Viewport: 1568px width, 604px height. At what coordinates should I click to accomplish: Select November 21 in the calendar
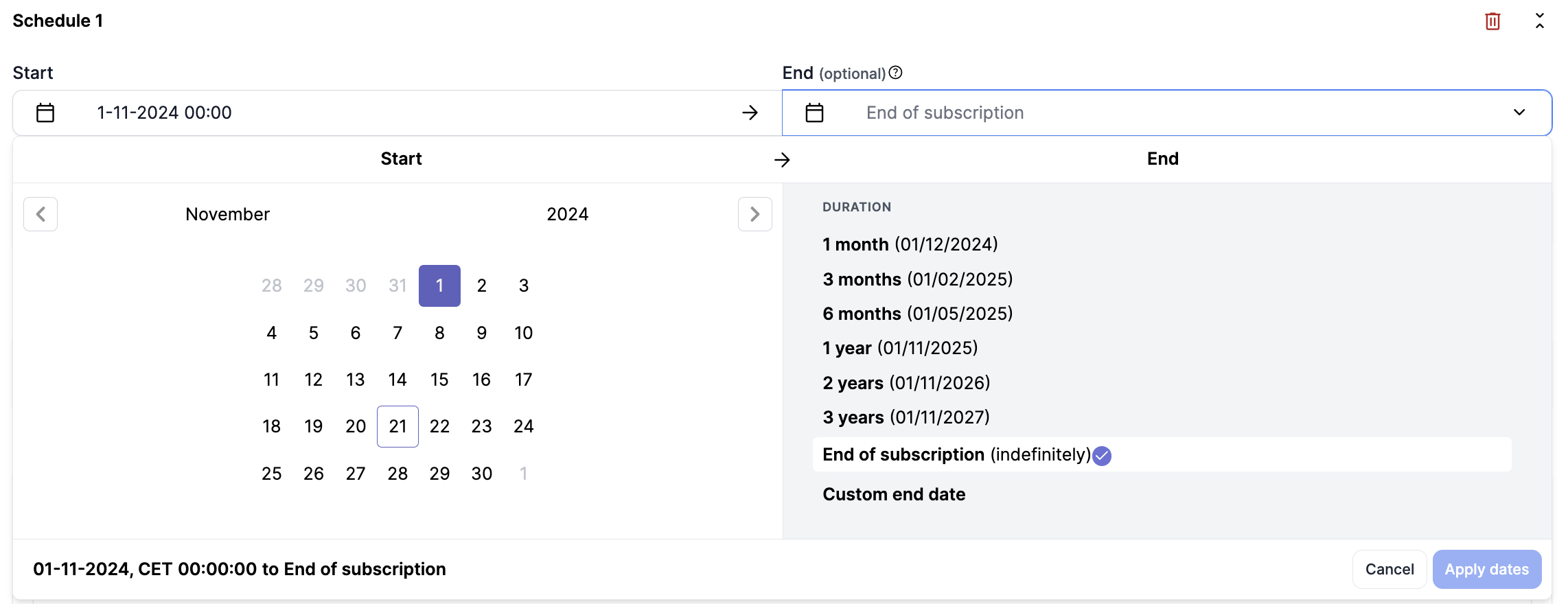click(397, 426)
